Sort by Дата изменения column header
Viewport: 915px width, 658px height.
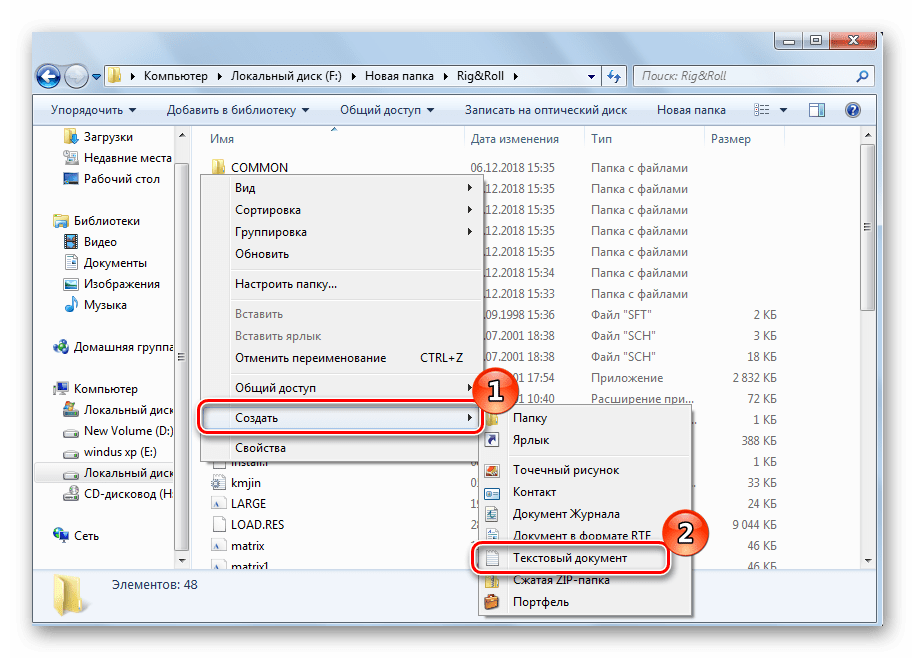pos(514,139)
